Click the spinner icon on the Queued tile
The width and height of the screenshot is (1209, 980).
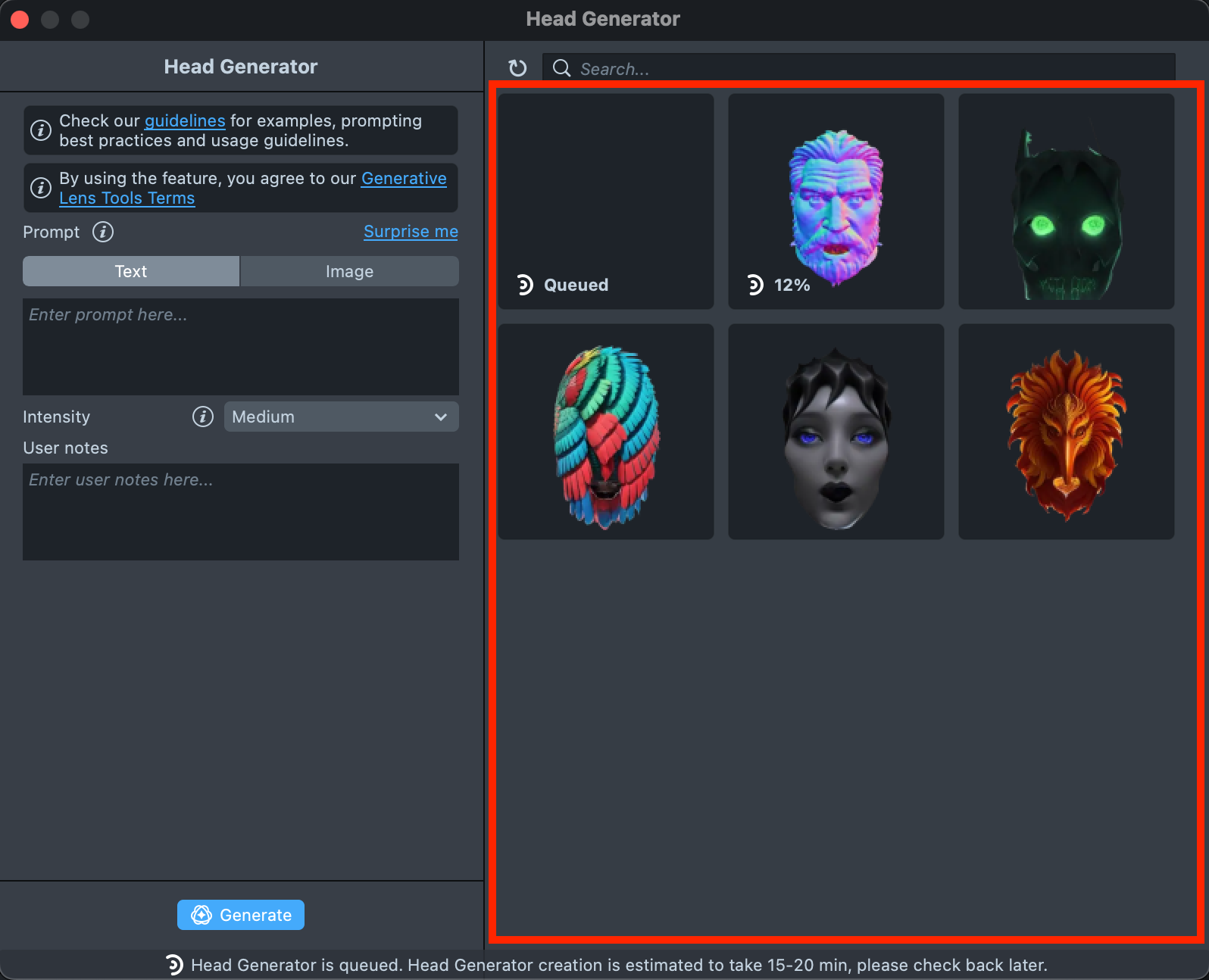(524, 285)
